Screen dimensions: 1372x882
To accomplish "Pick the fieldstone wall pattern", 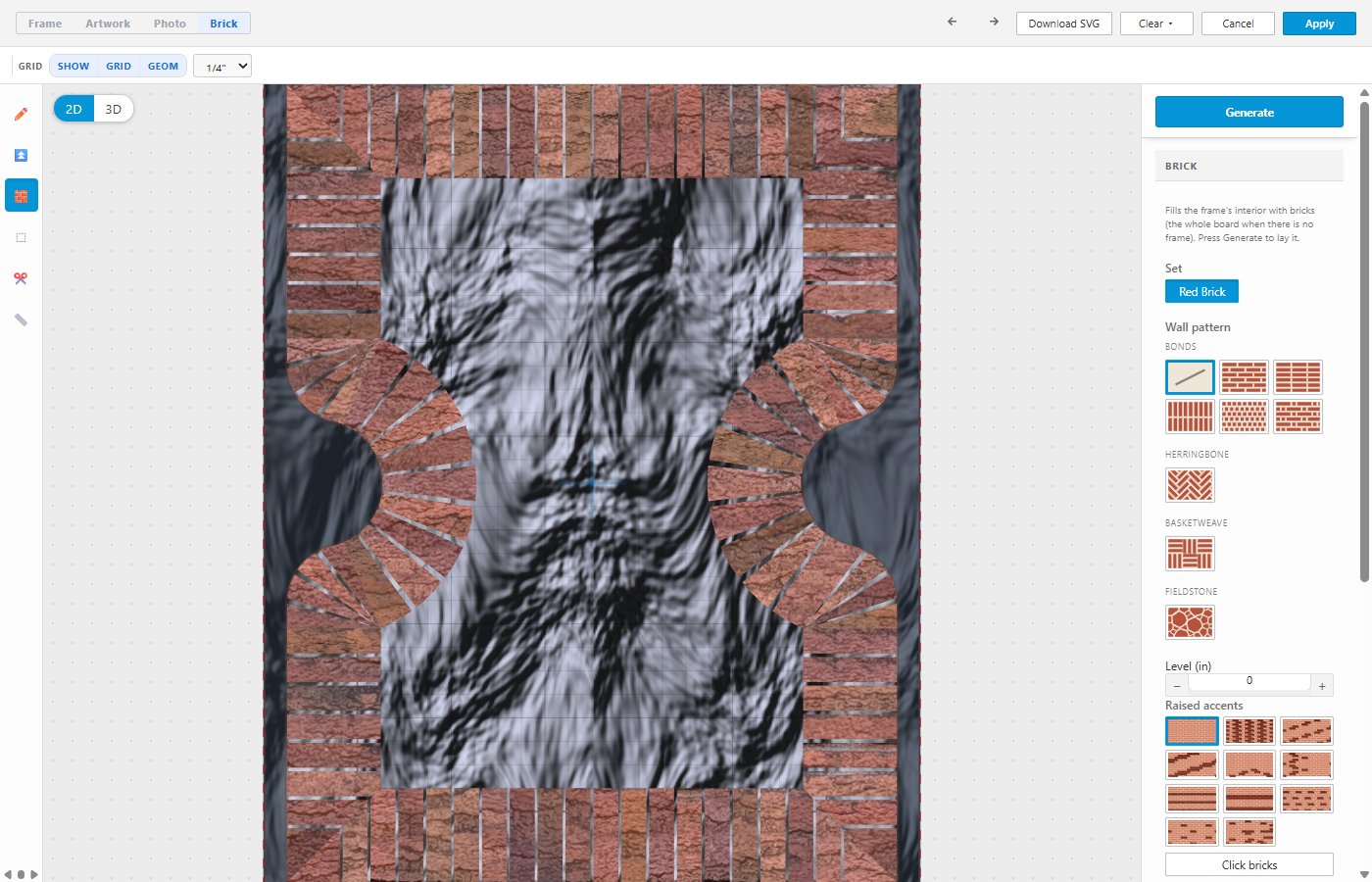I will click(1190, 622).
